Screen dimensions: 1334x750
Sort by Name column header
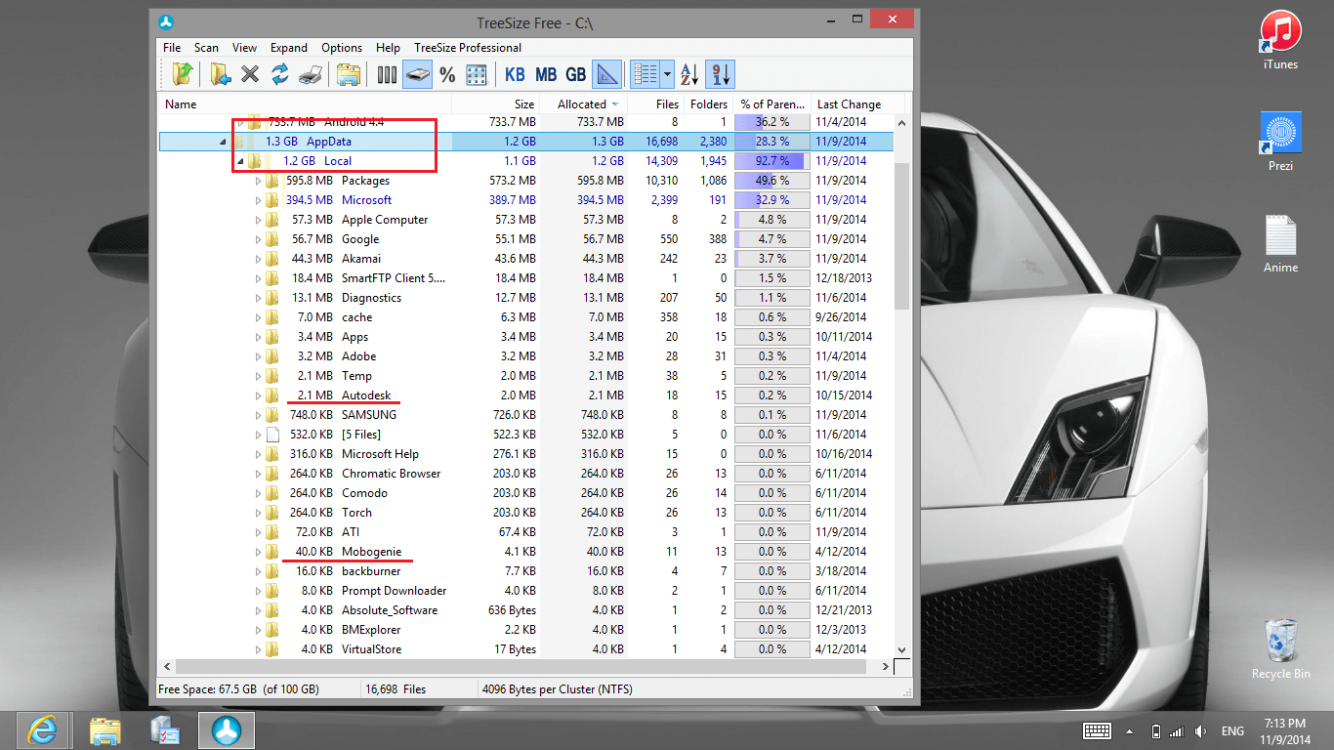305,104
